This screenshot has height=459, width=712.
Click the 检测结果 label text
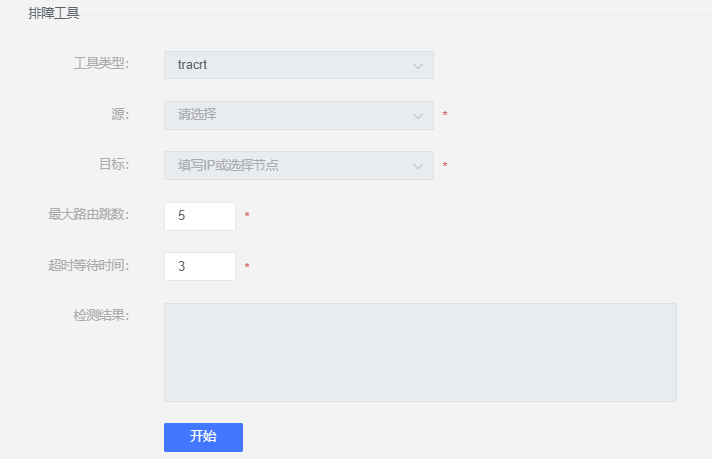(x=101, y=315)
